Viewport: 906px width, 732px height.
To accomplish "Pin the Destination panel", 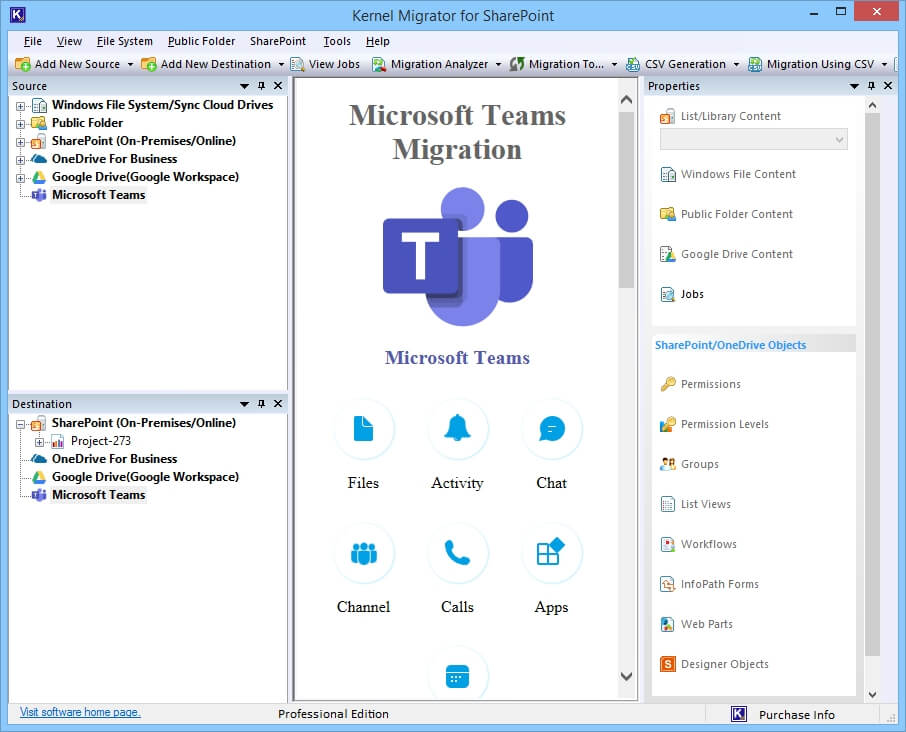I will click(261, 403).
